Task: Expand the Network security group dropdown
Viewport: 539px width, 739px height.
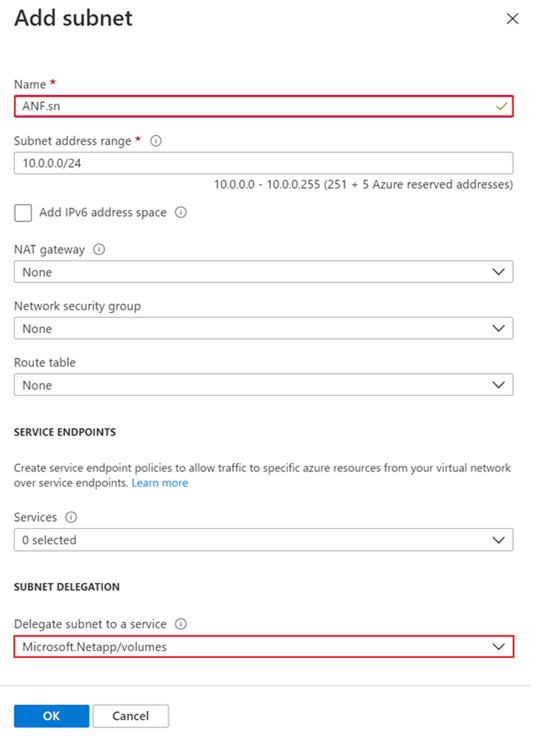Action: tap(263, 328)
